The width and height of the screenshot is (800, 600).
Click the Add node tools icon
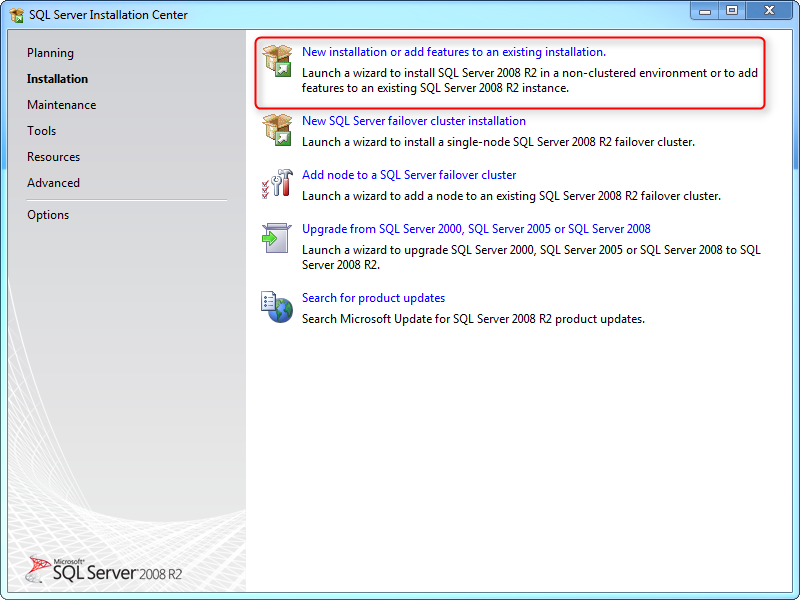tap(277, 184)
